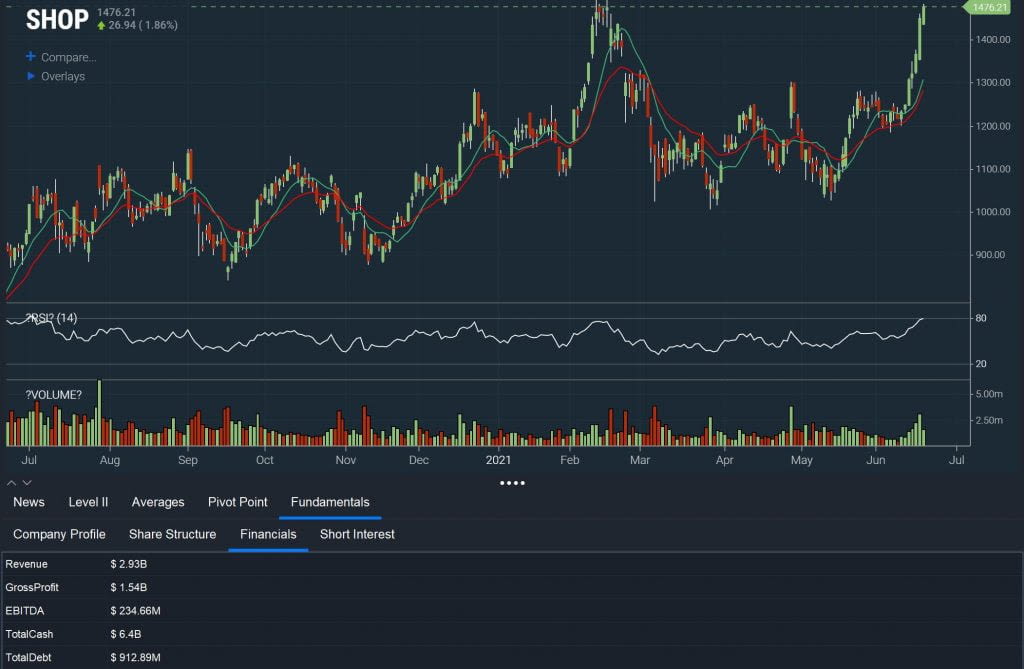Open the Share Structure tab
The height and width of the screenshot is (669, 1024).
[172, 534]
